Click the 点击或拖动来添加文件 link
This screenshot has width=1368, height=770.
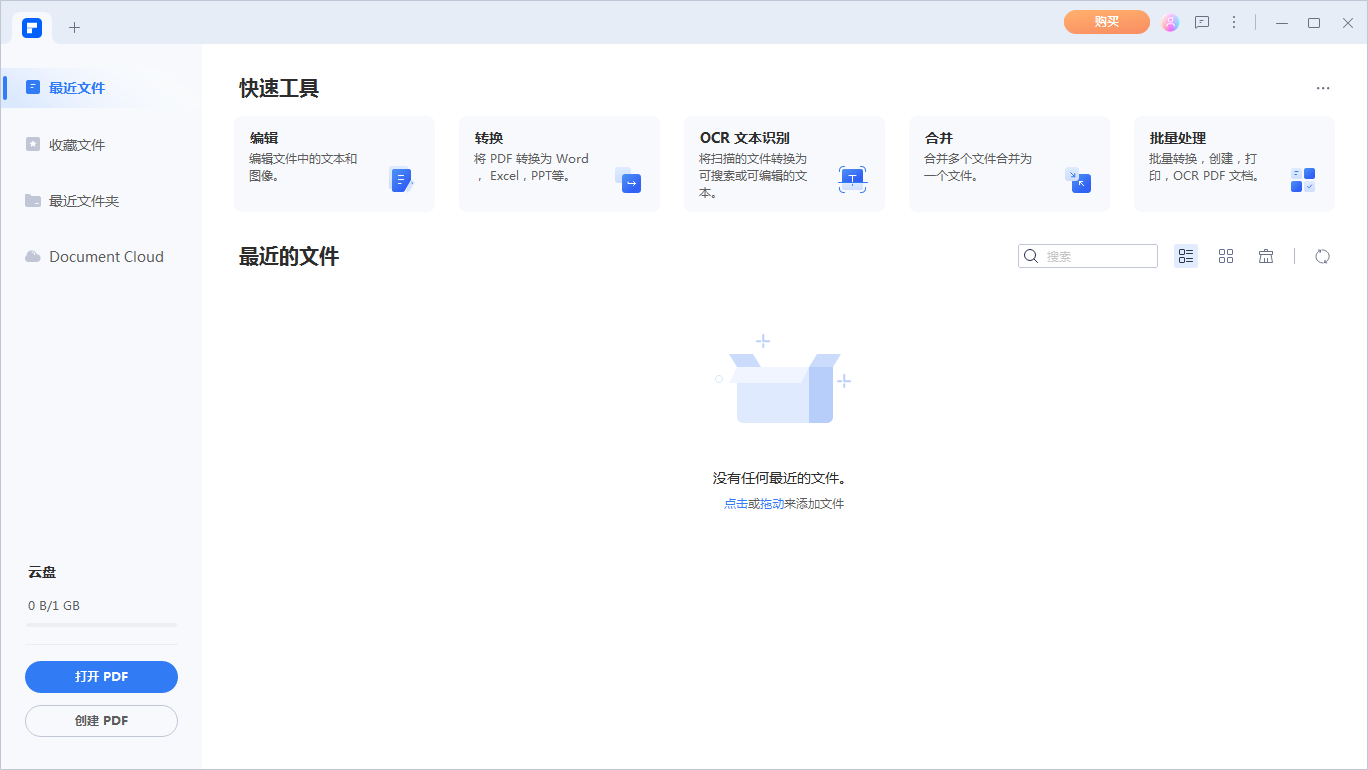click(784, 503)
